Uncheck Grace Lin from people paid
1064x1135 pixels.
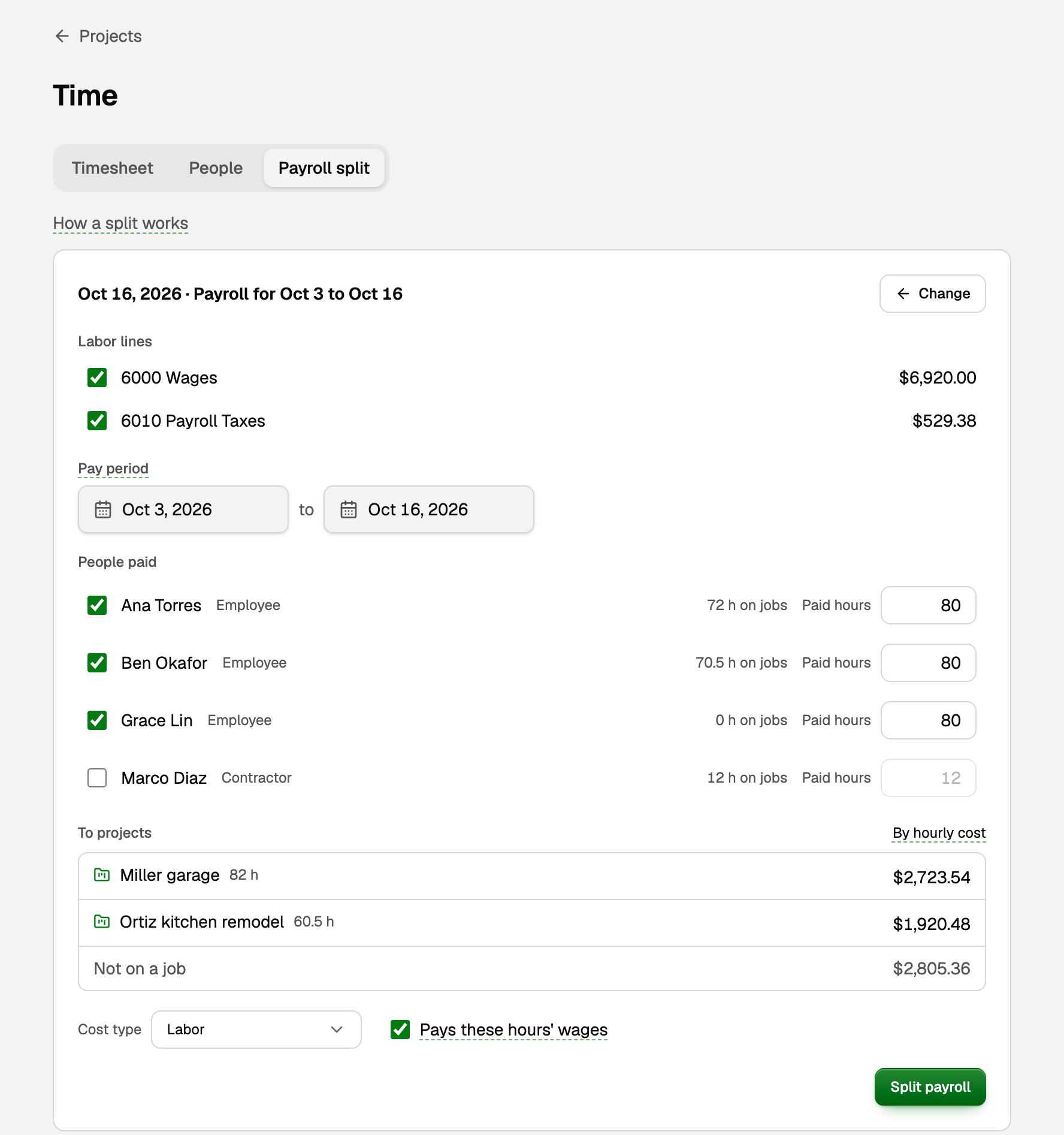click(97, 720)
